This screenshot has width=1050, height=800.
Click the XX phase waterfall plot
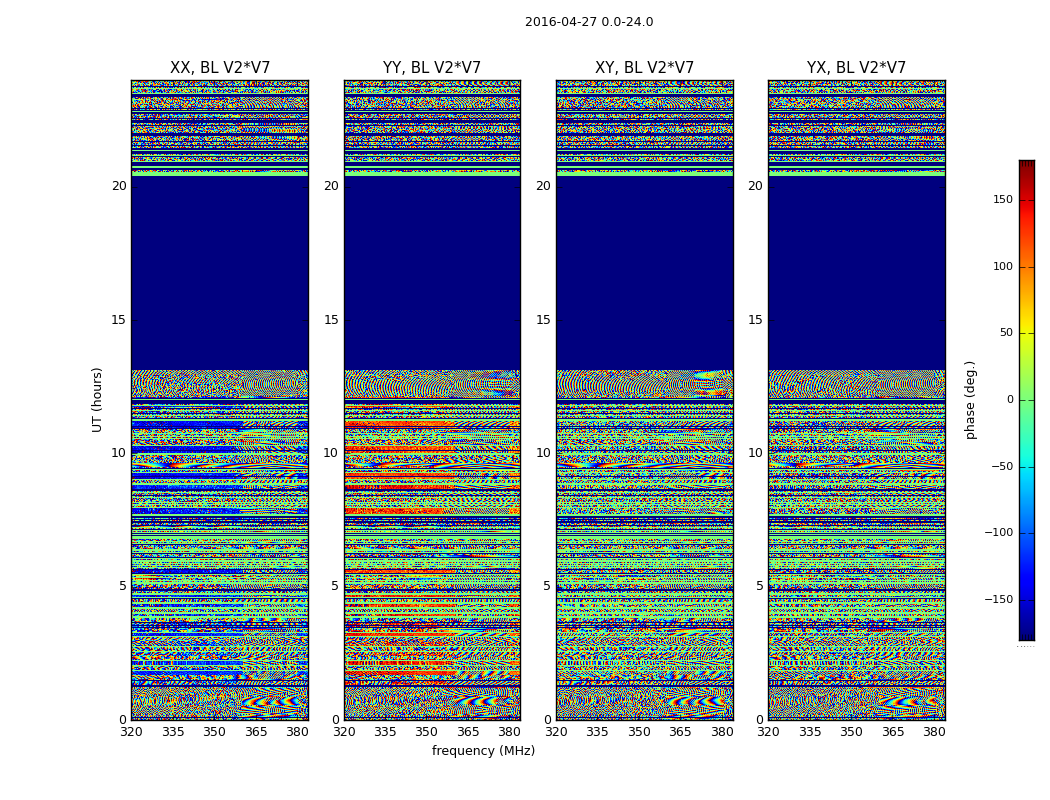(x=220, y=400)
